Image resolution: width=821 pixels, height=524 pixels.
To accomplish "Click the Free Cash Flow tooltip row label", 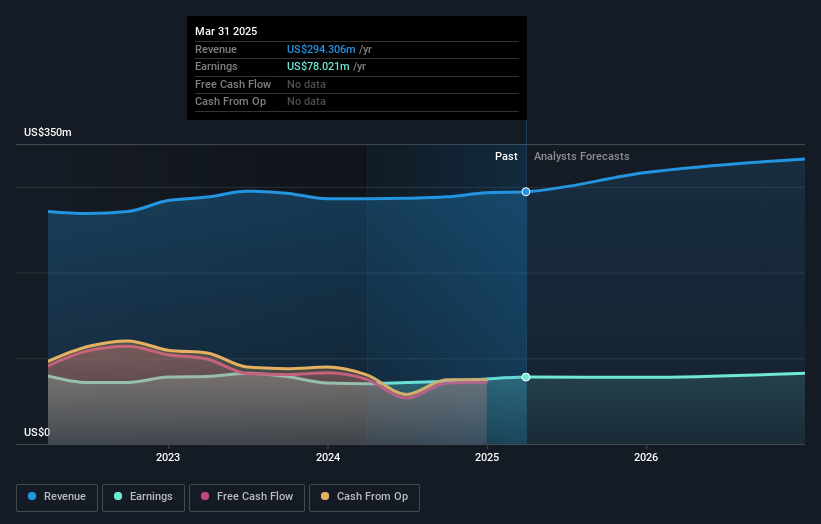I will click(x=233, y=84).
